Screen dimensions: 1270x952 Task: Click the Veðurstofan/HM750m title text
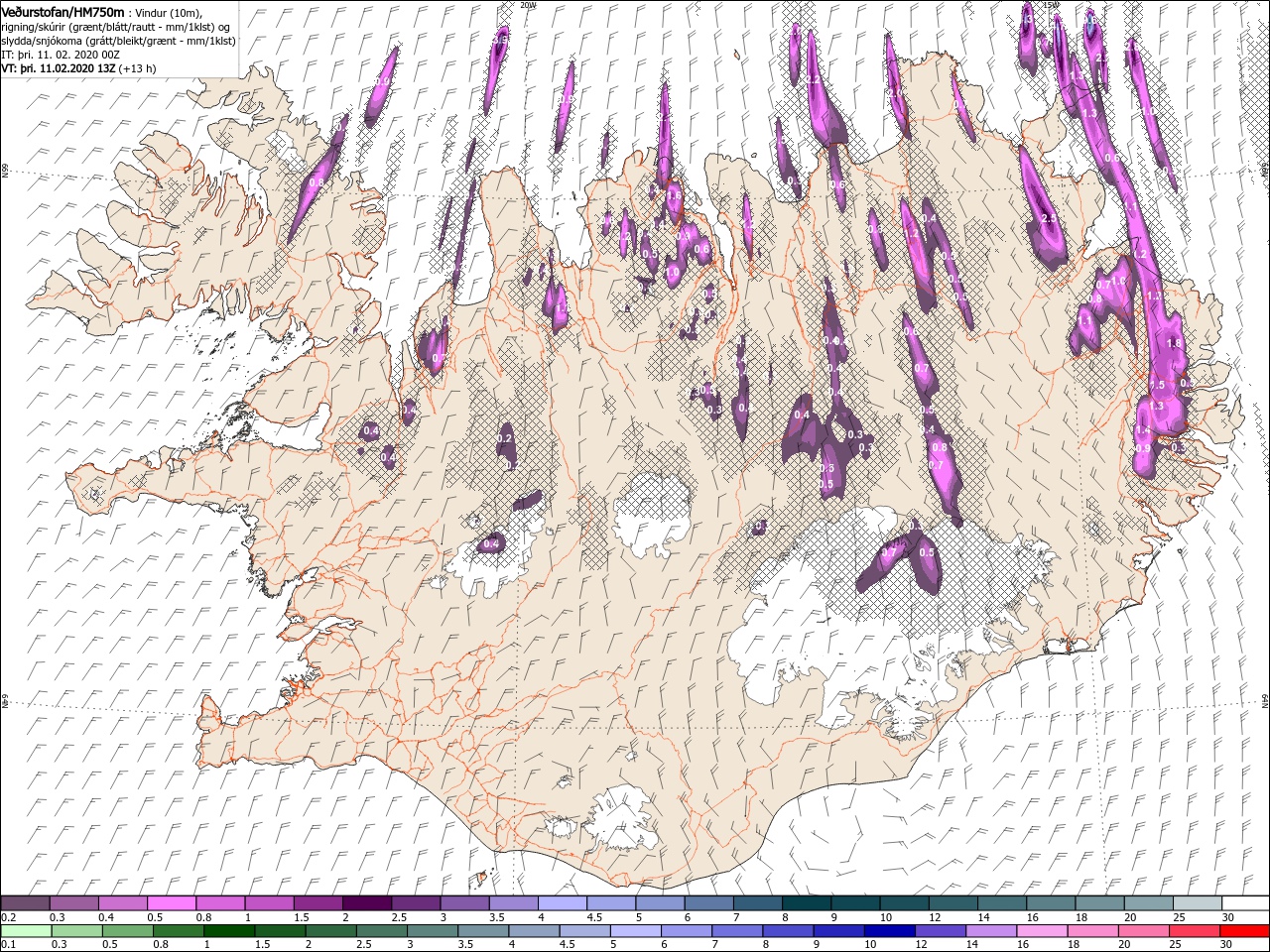(x=63, y=11)
